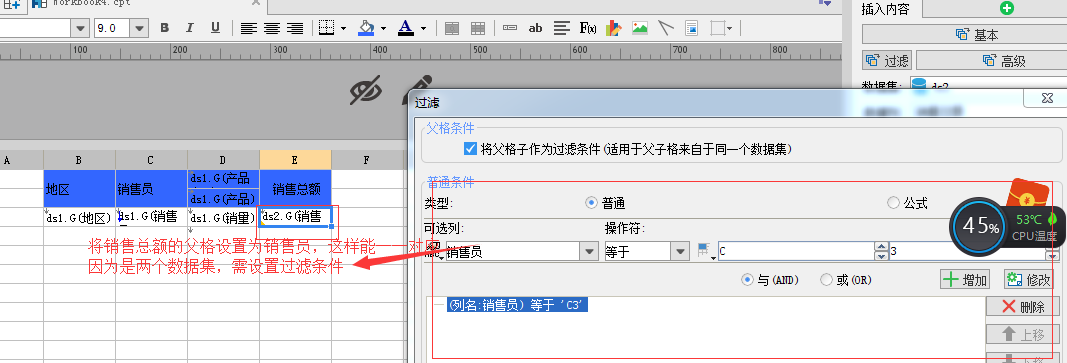1067x363 pixels.
Task: Click the green plus insert icon
Action: (x=1007, y=8)
